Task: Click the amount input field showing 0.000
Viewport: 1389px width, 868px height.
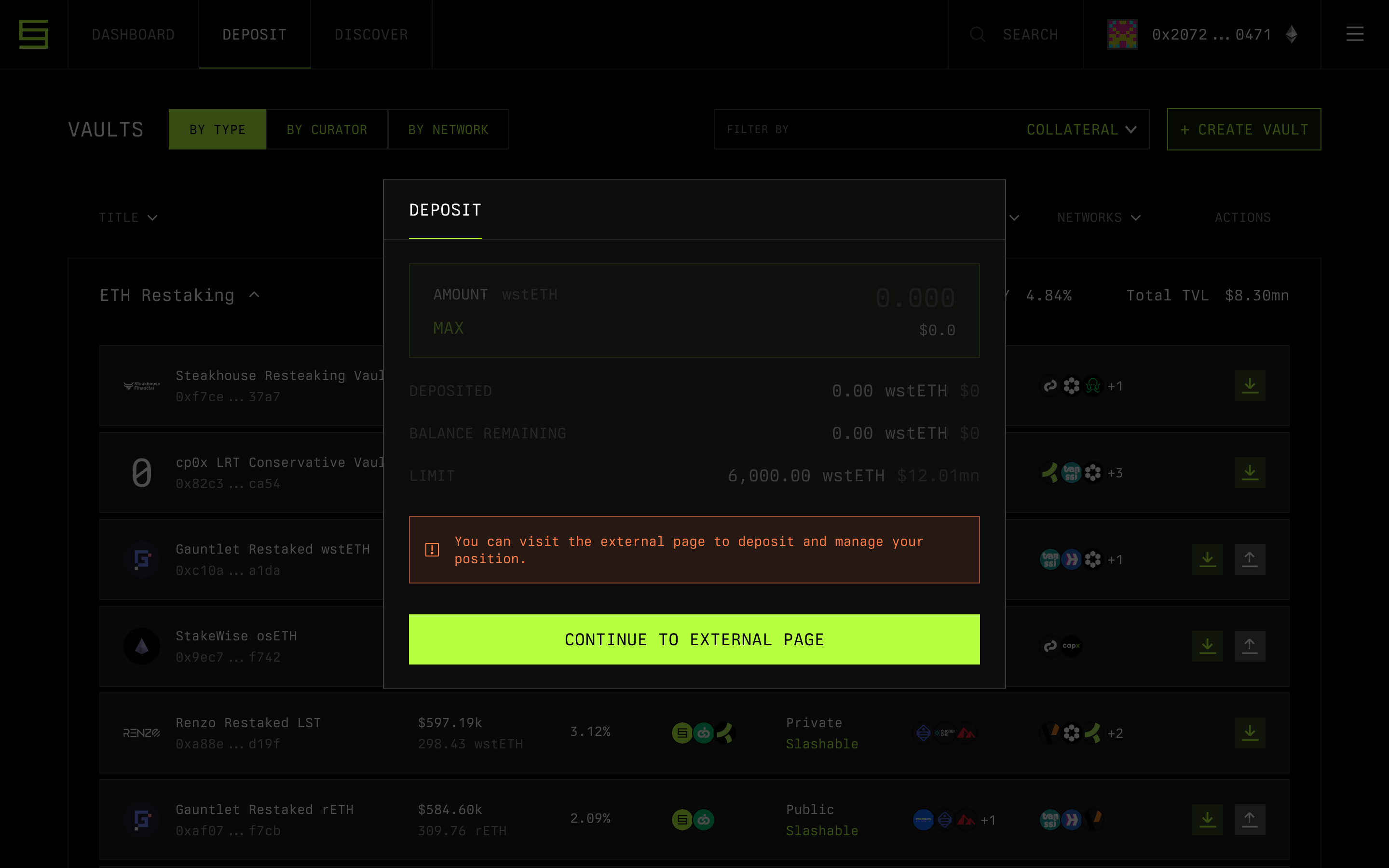Action: tap(915, 298)
